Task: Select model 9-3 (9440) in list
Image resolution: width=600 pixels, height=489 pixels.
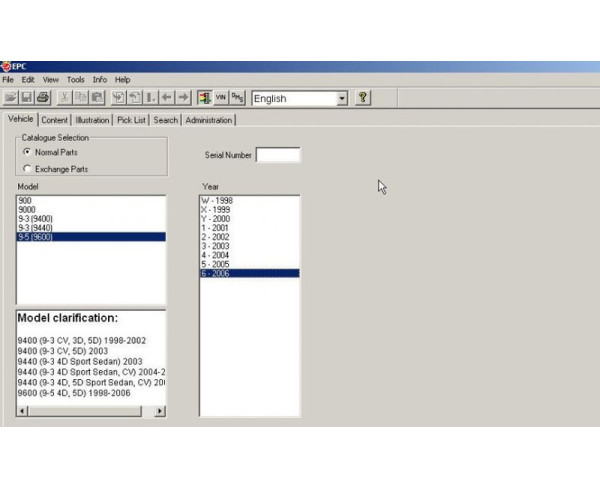Action: point(35,227)
